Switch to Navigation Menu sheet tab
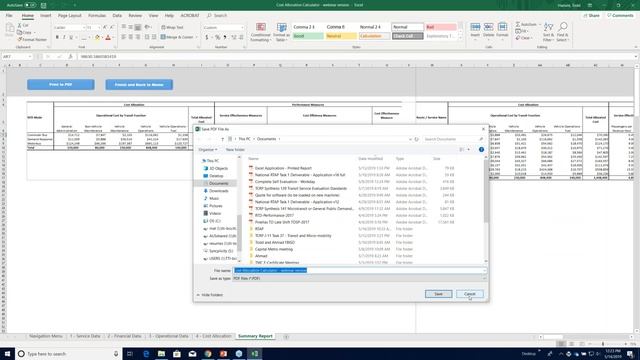This screenshot has width=640, height=360. (x=46, y=336)
